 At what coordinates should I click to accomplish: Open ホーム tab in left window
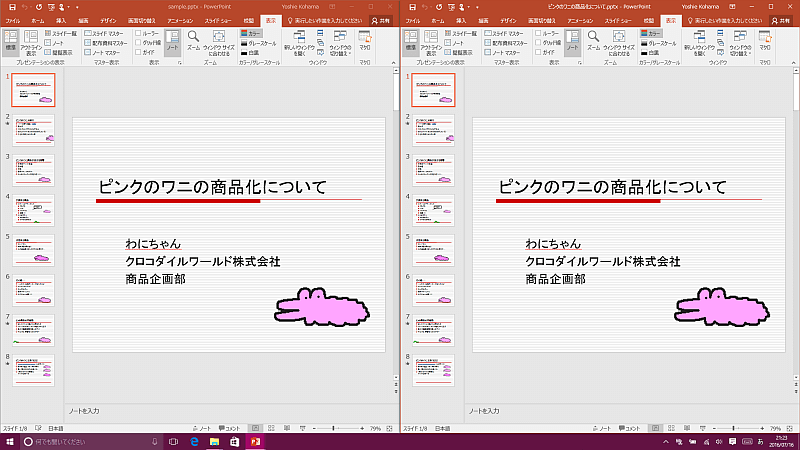coord(38,21)
